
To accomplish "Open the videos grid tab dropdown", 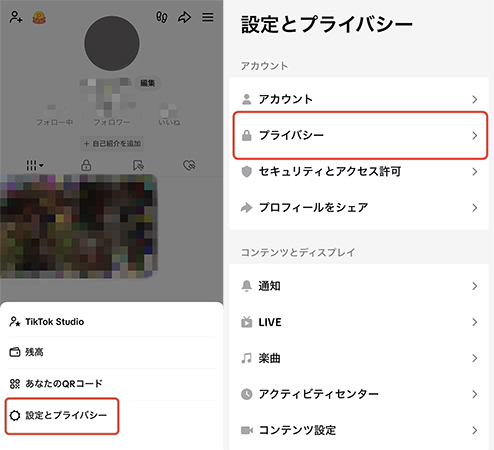I will click(x=35, y=165).
